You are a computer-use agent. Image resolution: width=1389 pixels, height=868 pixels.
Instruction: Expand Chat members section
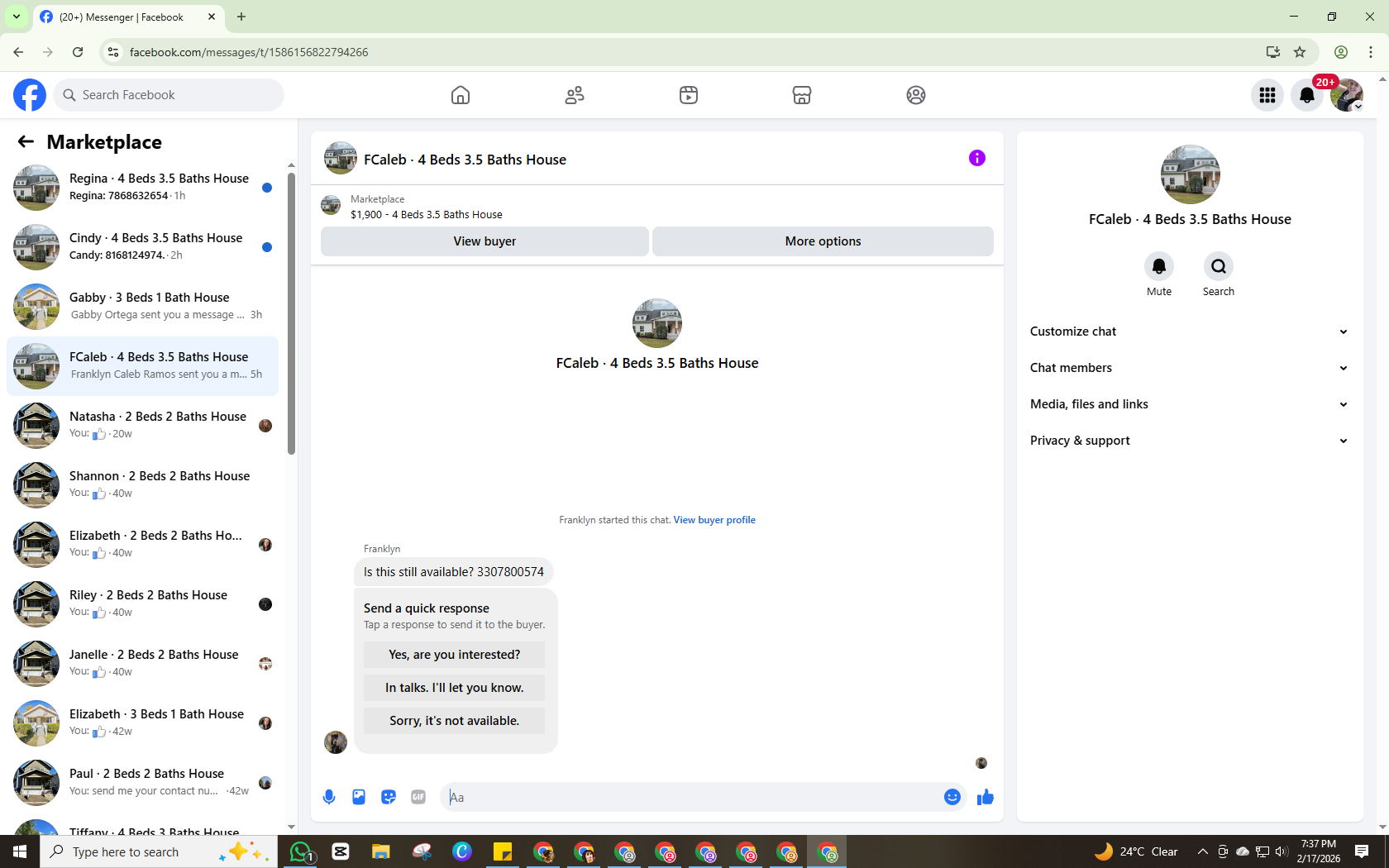(x=1190, y=368)
